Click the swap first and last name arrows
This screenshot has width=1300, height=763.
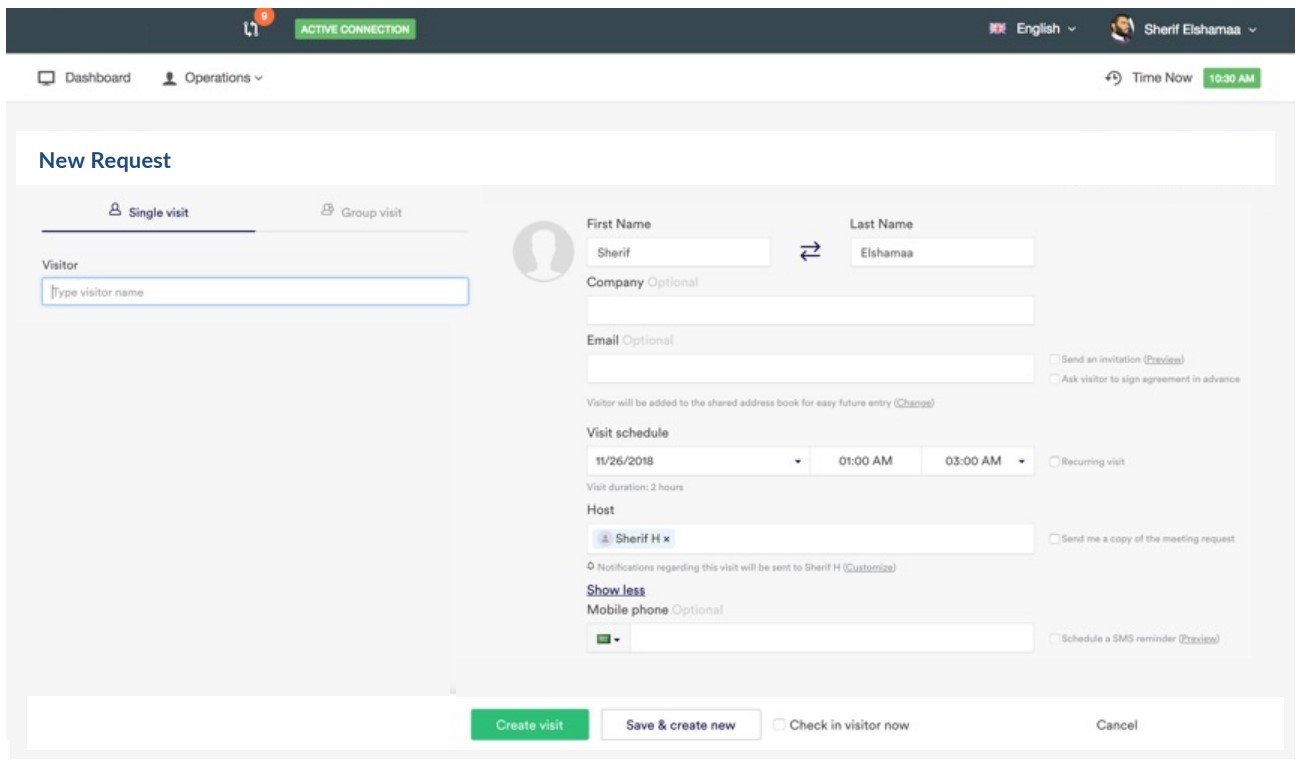(x=810, y=253)
